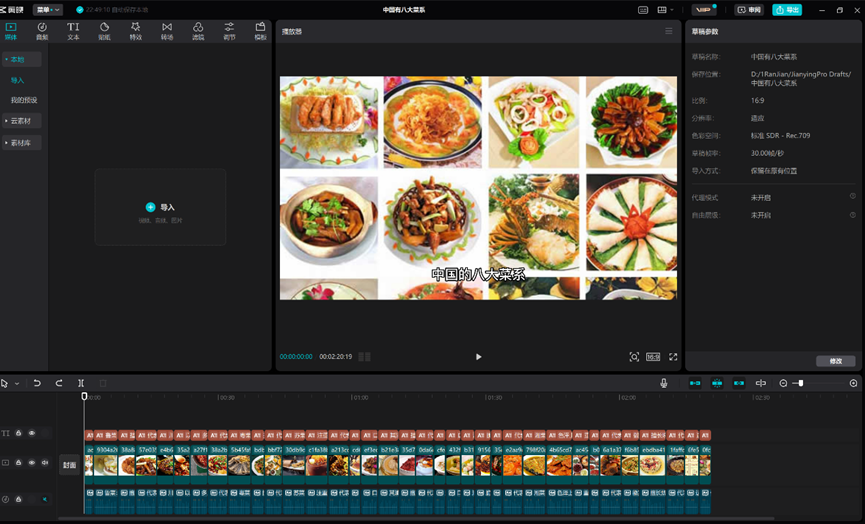Click the timeline ruler at 01:00
865x524 pixels.
359,397
